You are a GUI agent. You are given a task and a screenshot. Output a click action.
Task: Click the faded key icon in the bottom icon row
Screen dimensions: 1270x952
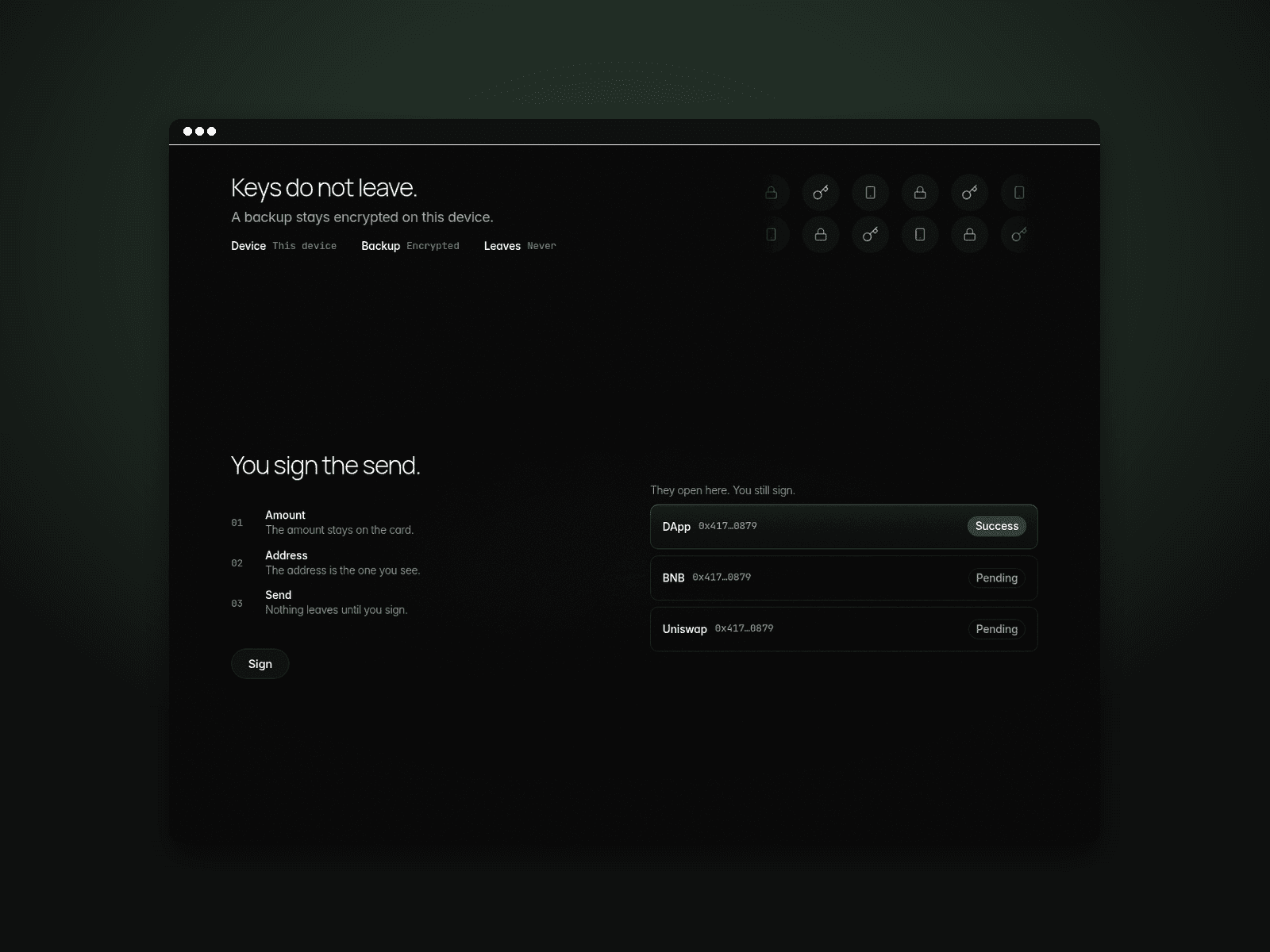coord(1019,235)
